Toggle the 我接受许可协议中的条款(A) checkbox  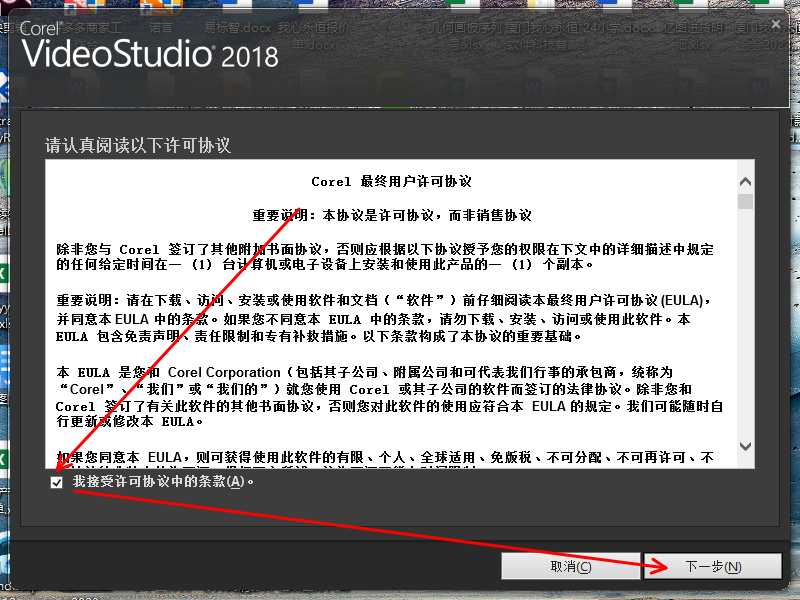(57, 482)
